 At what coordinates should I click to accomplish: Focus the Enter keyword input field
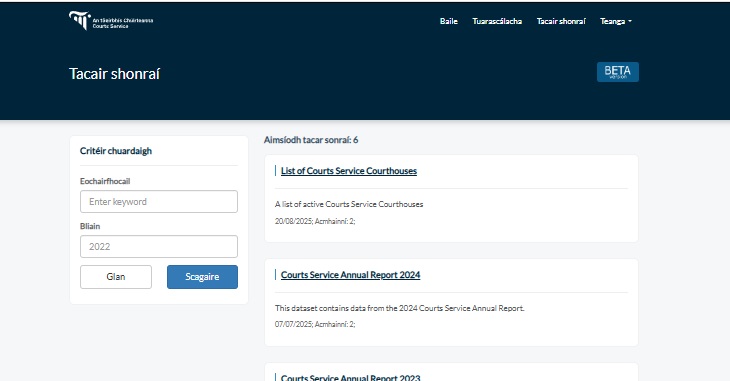tap(159, 202)
